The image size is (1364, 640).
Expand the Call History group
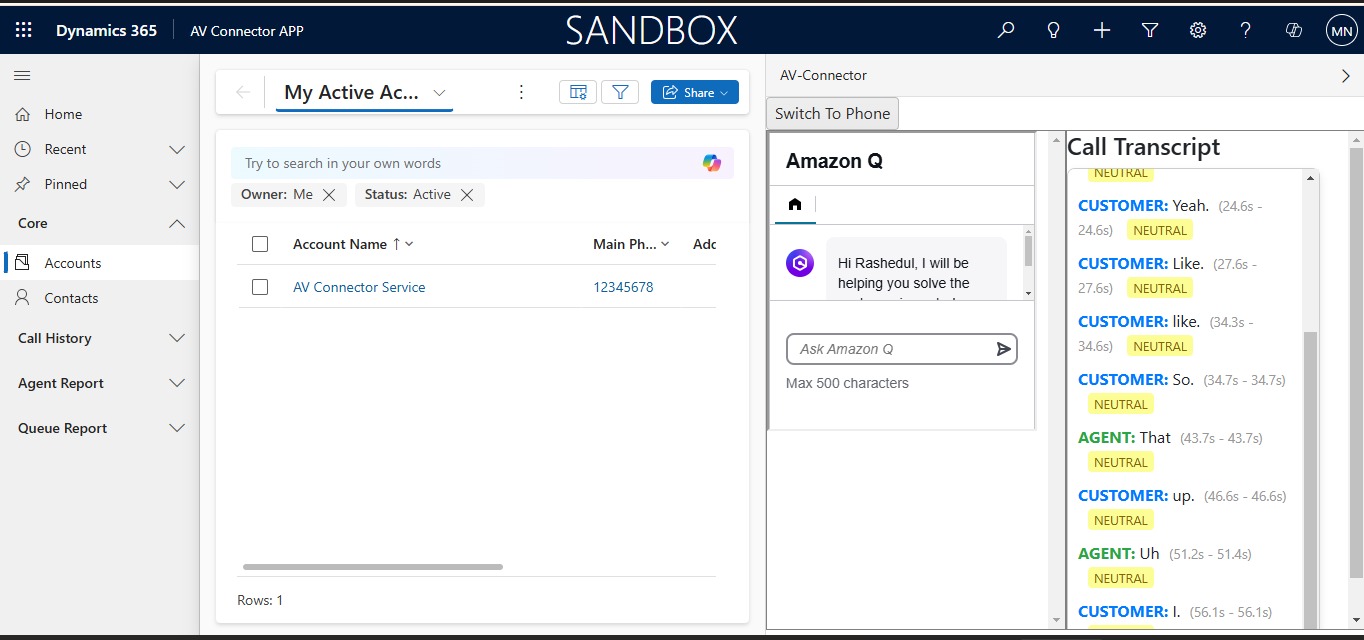177,338
